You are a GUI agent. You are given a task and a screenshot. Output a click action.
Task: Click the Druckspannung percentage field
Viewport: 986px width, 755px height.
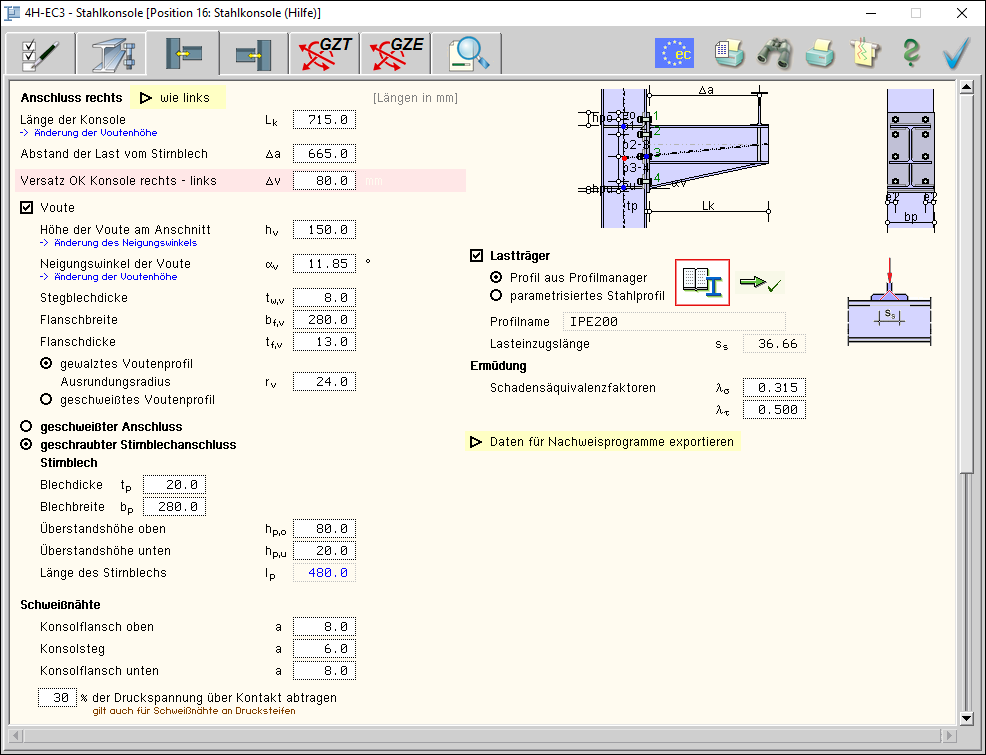57,698
